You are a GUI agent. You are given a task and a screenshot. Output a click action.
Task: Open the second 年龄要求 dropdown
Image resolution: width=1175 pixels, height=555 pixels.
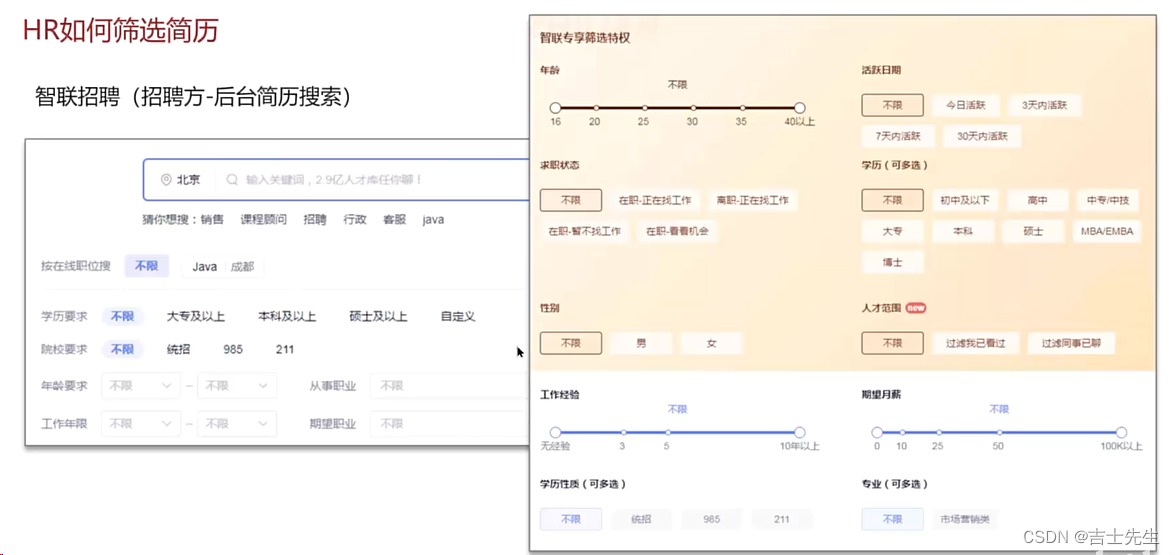[237, 386]
